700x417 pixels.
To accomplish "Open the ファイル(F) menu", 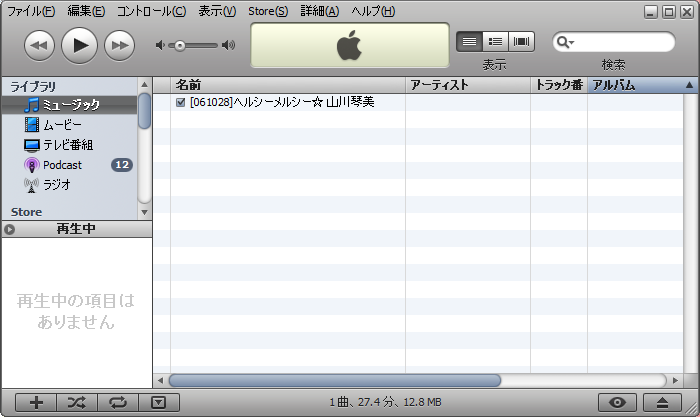I will coord(31,11).
